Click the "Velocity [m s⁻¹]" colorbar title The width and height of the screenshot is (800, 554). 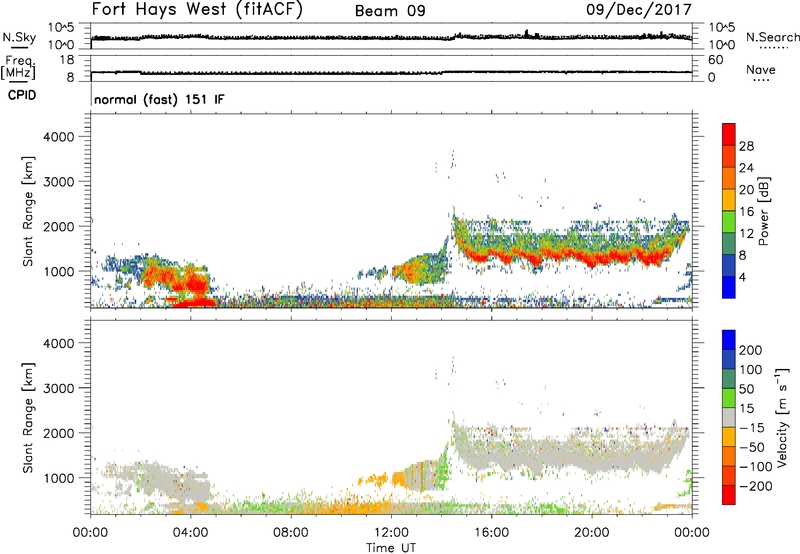[782, 418]
